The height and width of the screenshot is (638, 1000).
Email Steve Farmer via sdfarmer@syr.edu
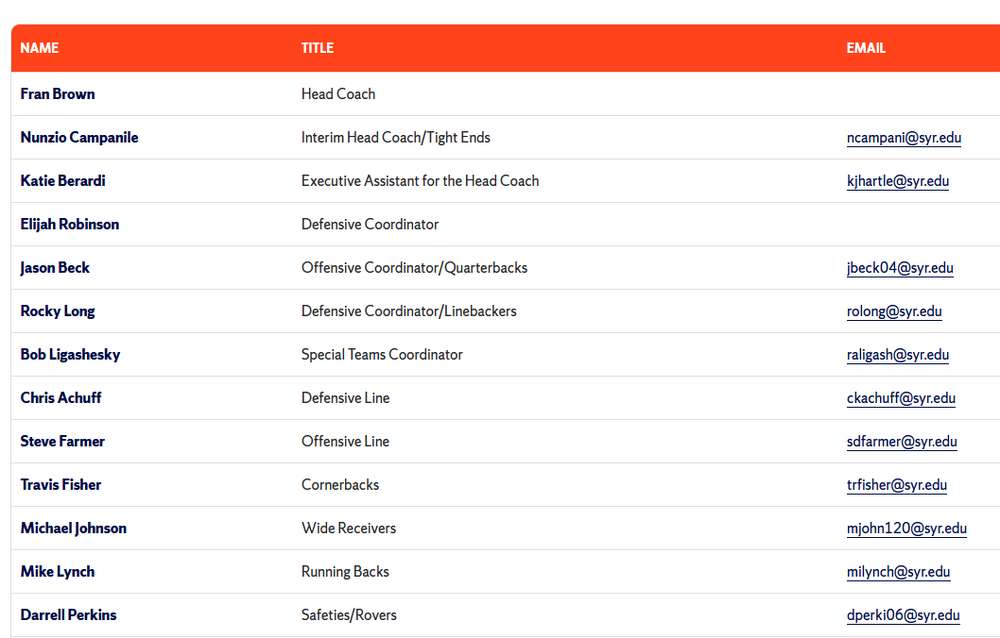(x=901, y=441)
